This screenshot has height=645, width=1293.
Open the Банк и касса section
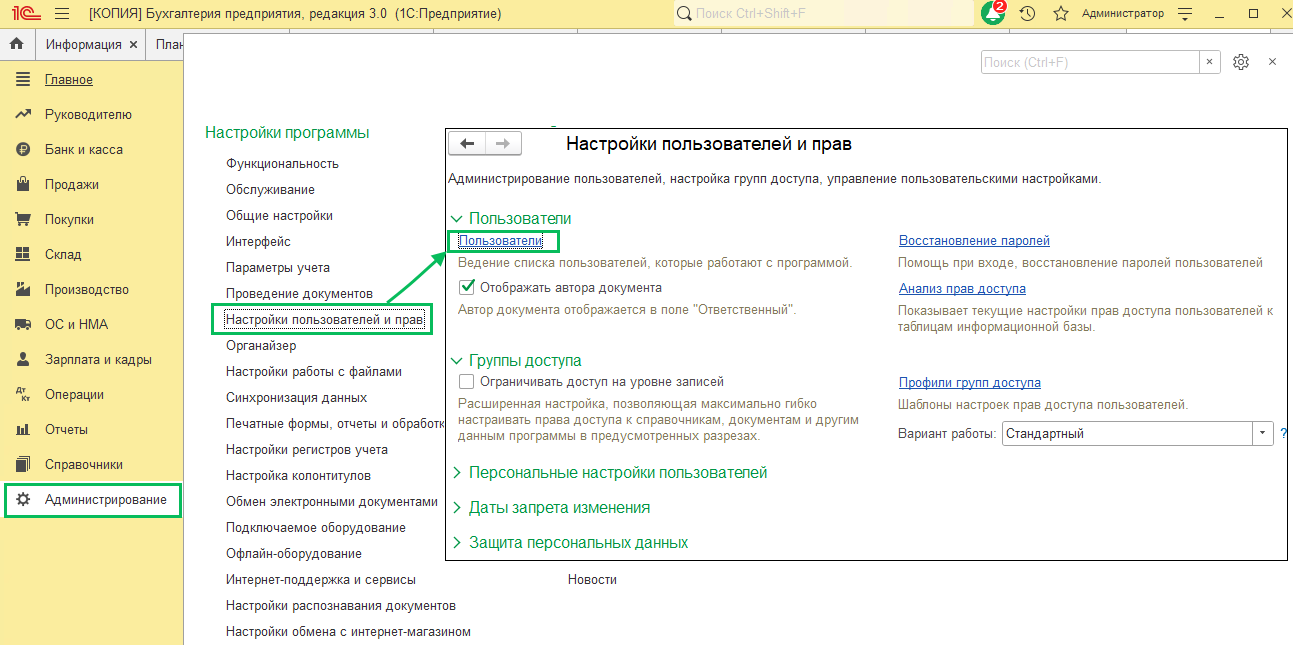click(x=83, y=150)
